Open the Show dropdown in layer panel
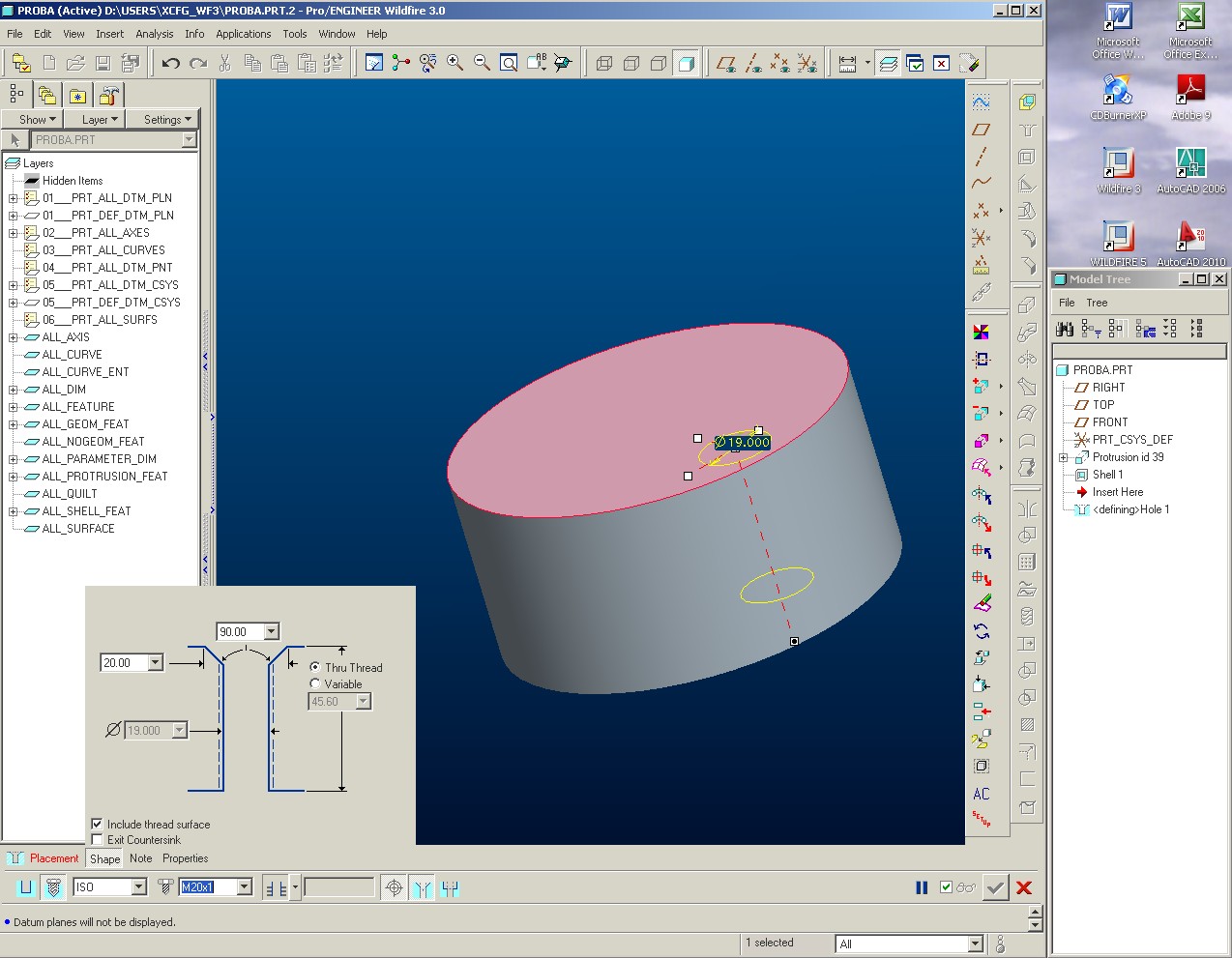The height and width of the screenshot is (958, 1232). click(x=37, y=120)
